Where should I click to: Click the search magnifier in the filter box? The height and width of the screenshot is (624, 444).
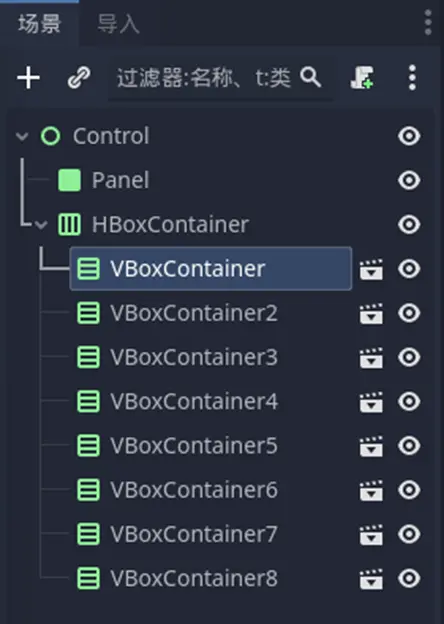coord(310,77)
